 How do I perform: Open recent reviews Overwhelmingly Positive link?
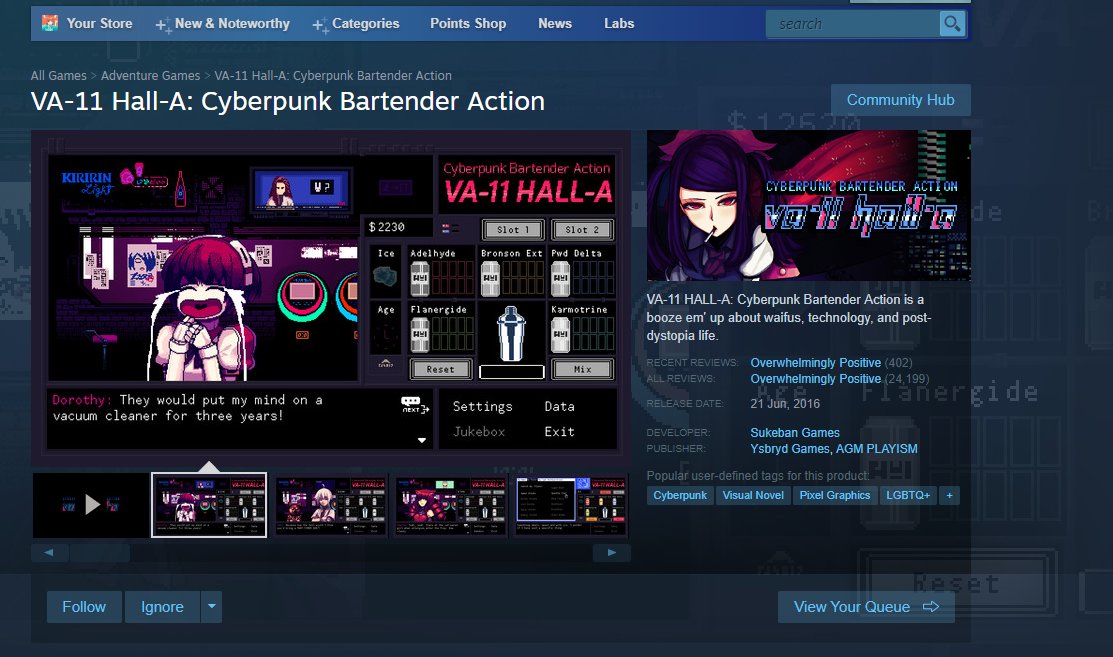coord(816,363)
